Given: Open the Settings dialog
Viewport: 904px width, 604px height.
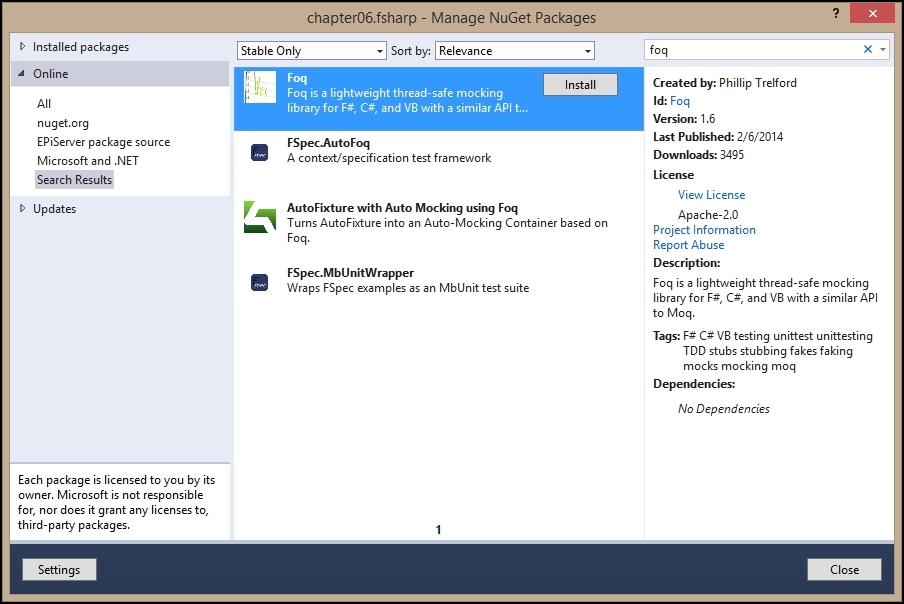Looking at the screenshot, I should 59,569.
